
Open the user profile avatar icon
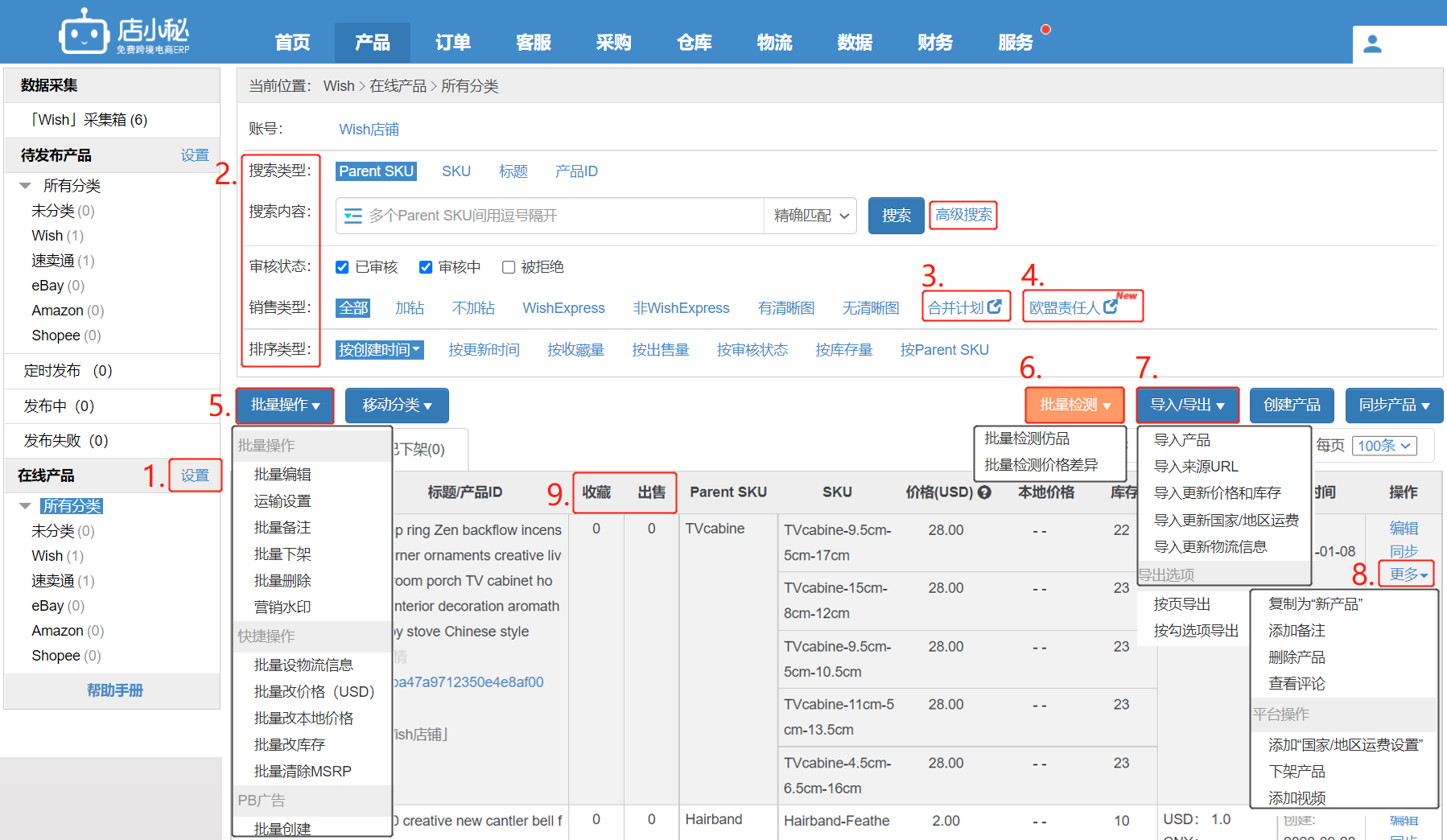(1372, 44)
